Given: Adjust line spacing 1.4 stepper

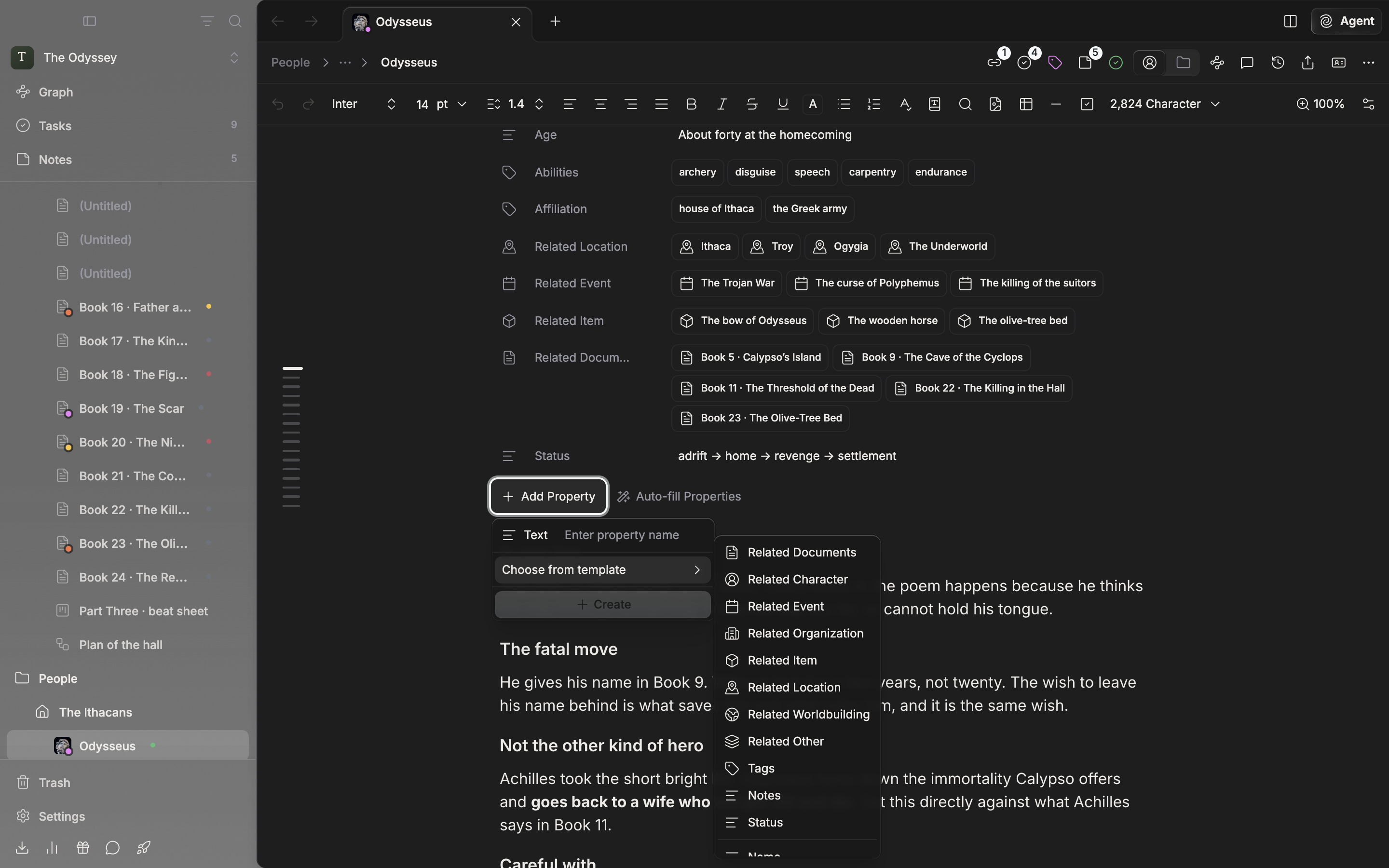Looking at the screenshot, I should point(539,104).
